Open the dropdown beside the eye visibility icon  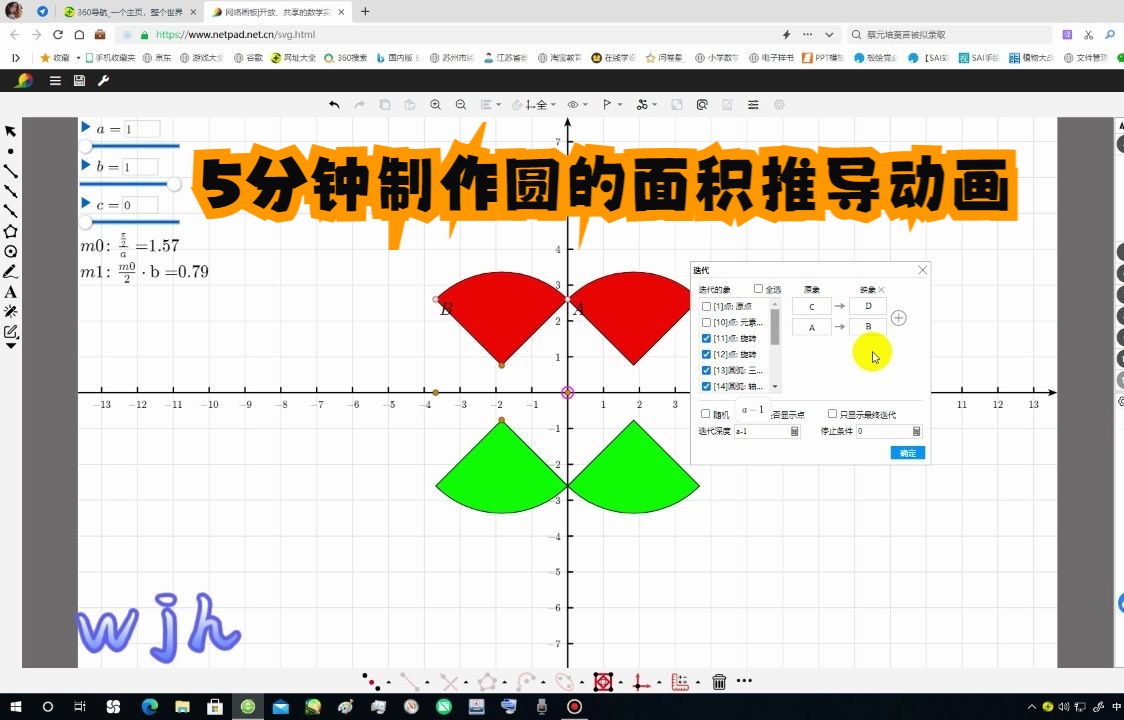pyautogui.click(x=584, y=104)
